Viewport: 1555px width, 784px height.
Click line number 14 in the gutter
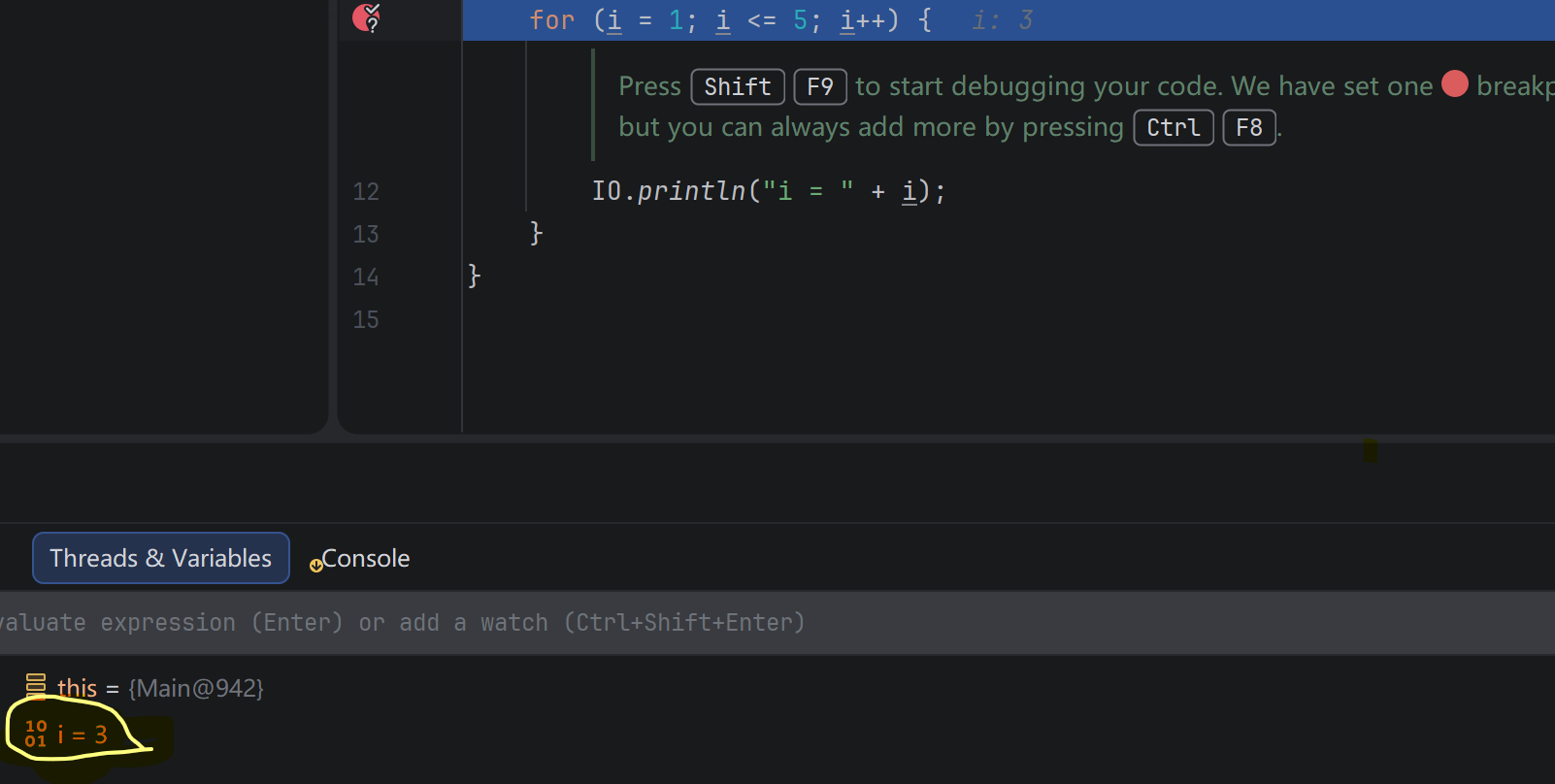click(x=366, y=277)
